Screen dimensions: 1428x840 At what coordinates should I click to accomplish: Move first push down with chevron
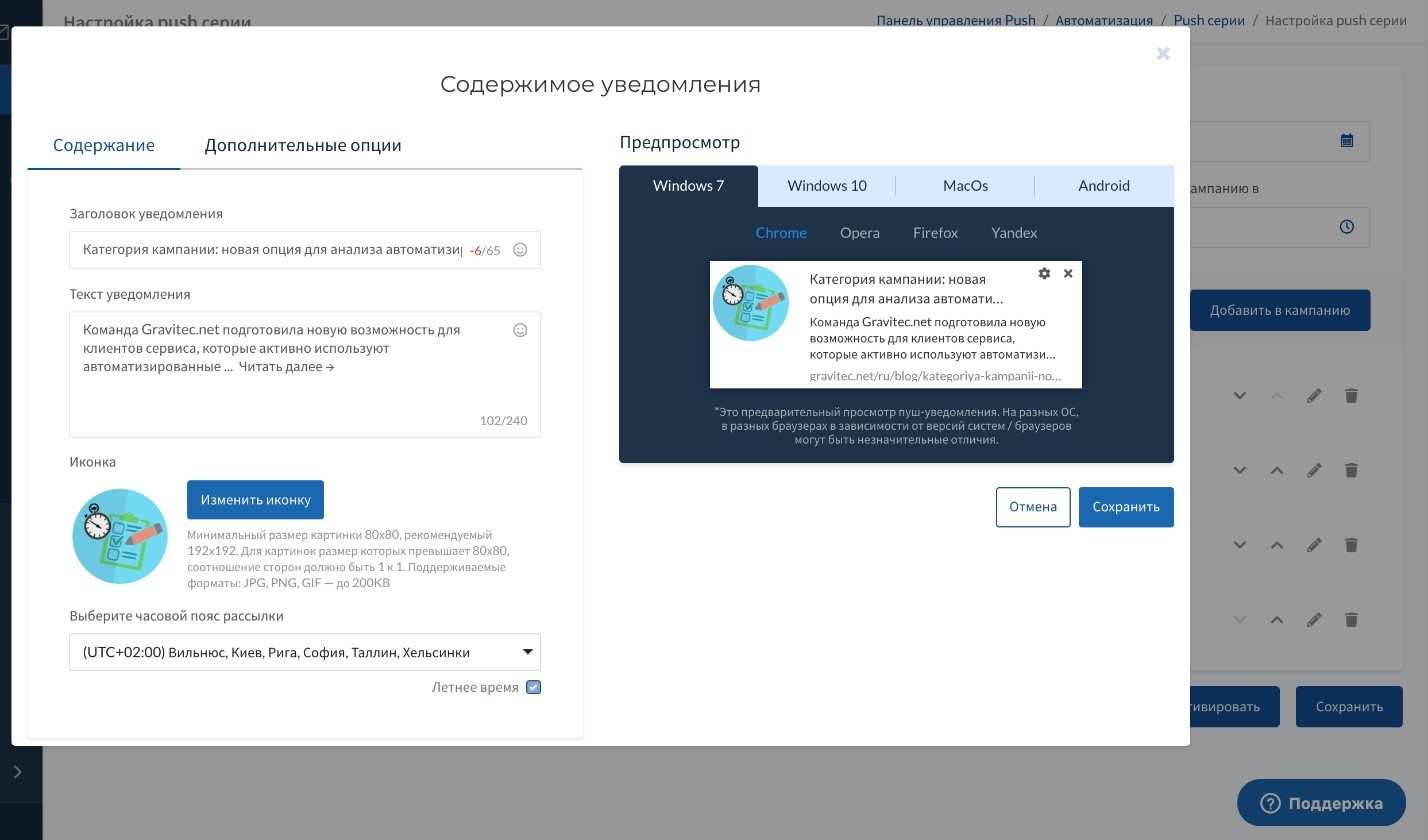pos(1240,395)
